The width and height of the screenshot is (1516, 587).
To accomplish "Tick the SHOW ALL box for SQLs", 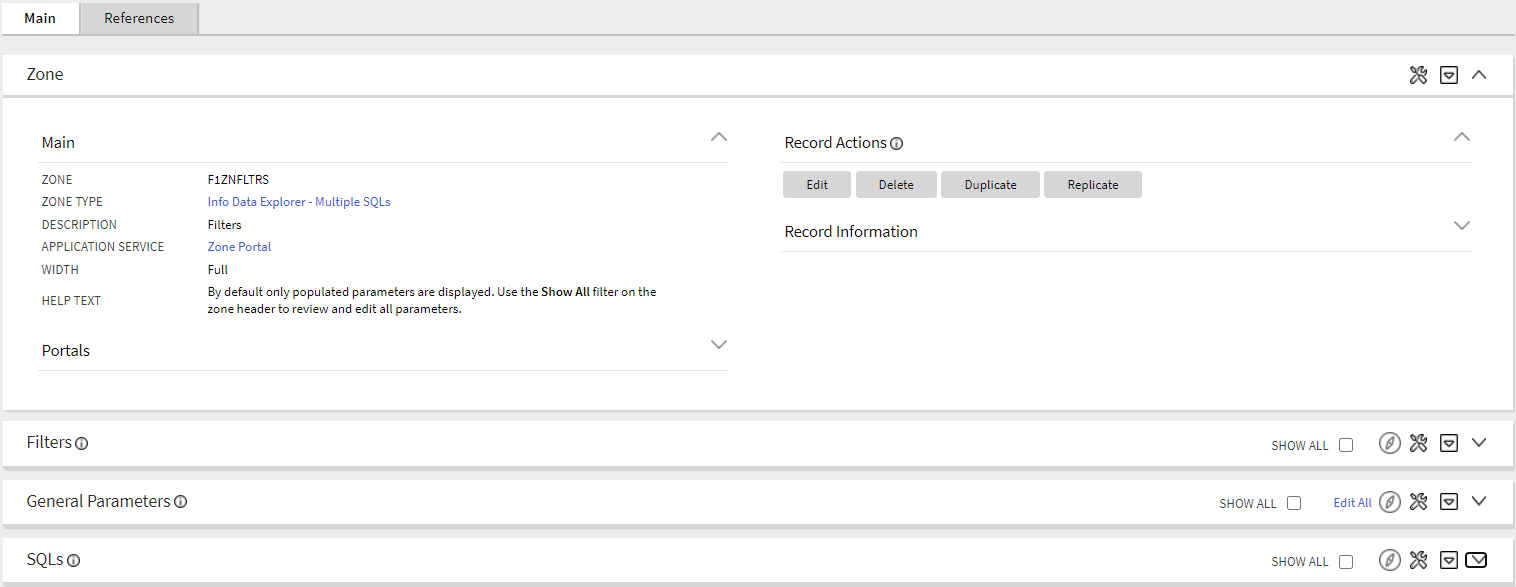I will click(1346, 562).
